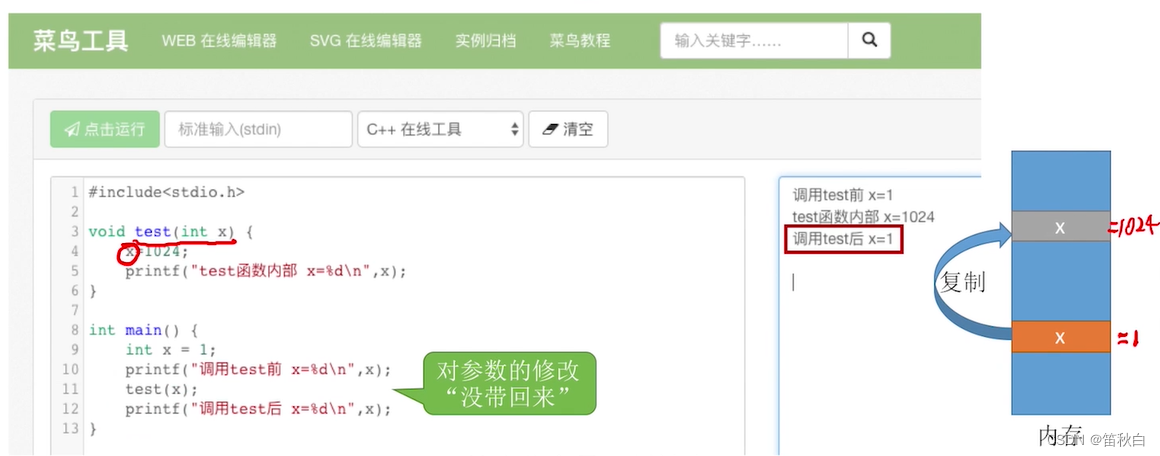
Task: Click code line int main() {
Action: 144,330
